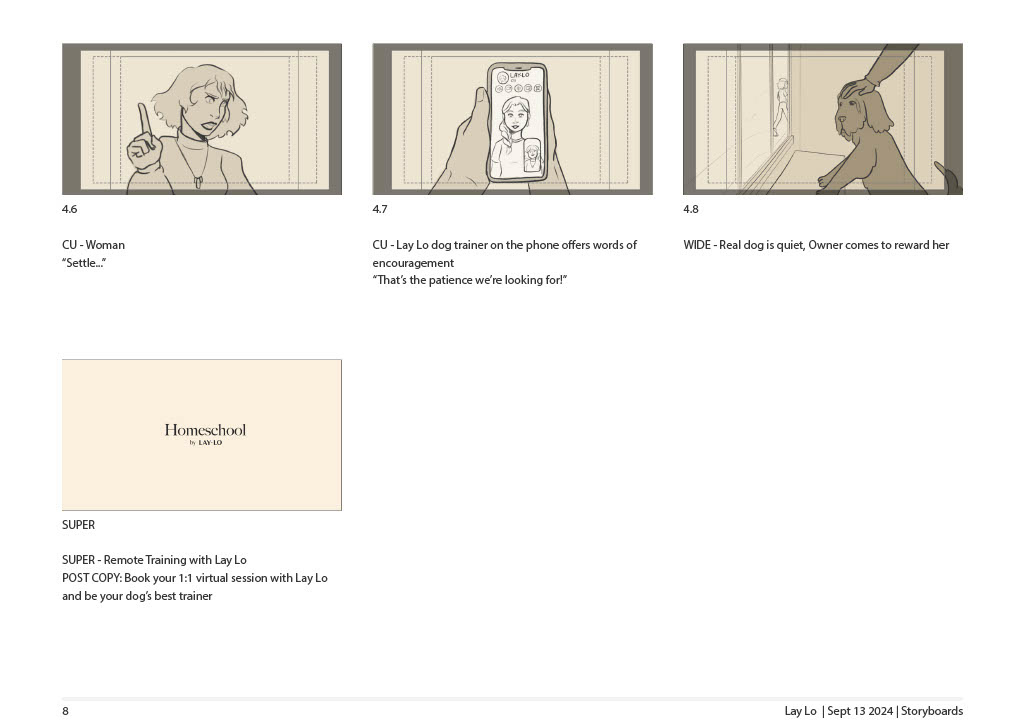Click "That's the patience we're looking for!" text
1024x726 pixels.
(x=470, y=280)
